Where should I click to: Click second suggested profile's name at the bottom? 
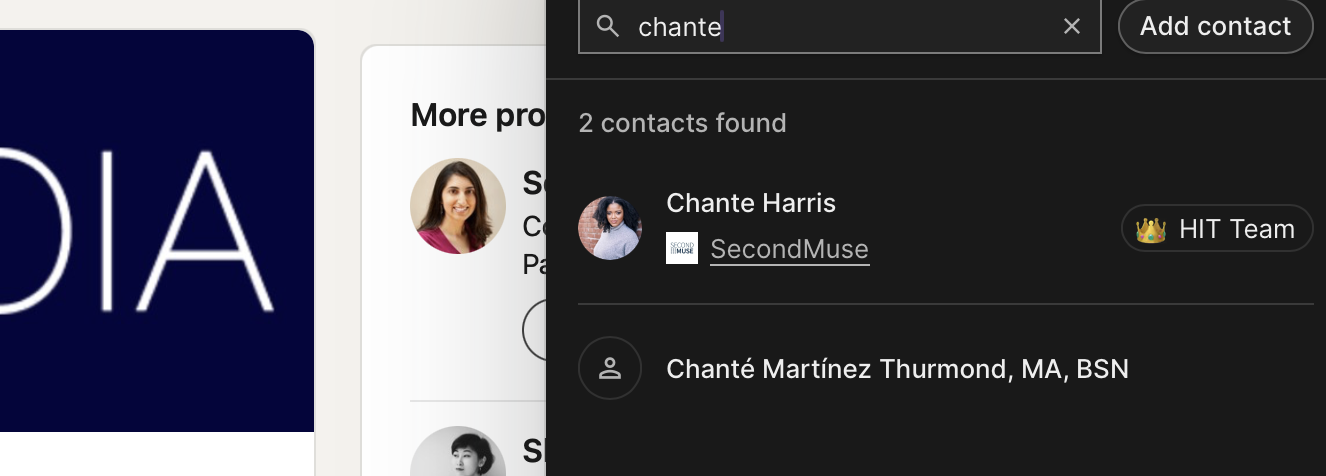[x=534, y=452]
